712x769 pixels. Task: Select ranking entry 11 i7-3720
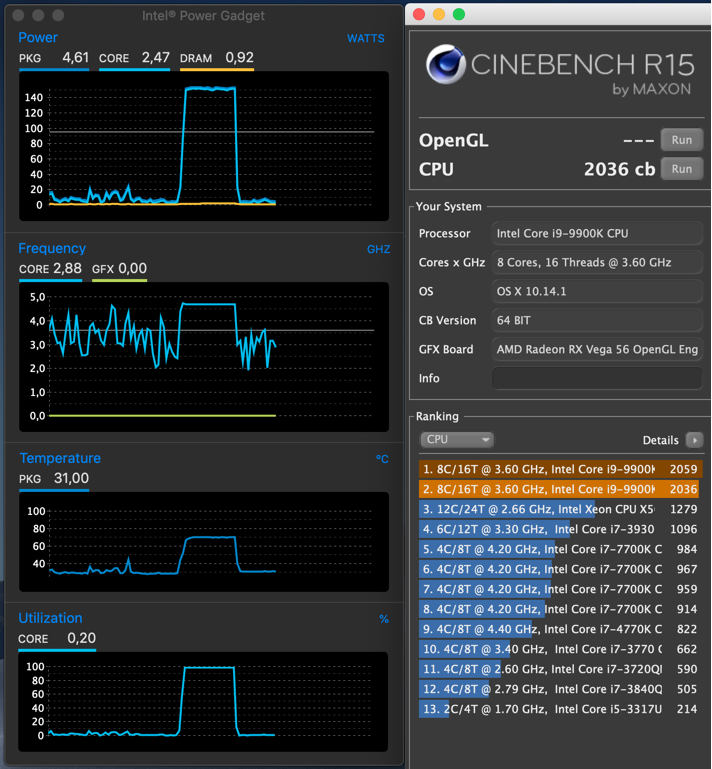point(560,669)
